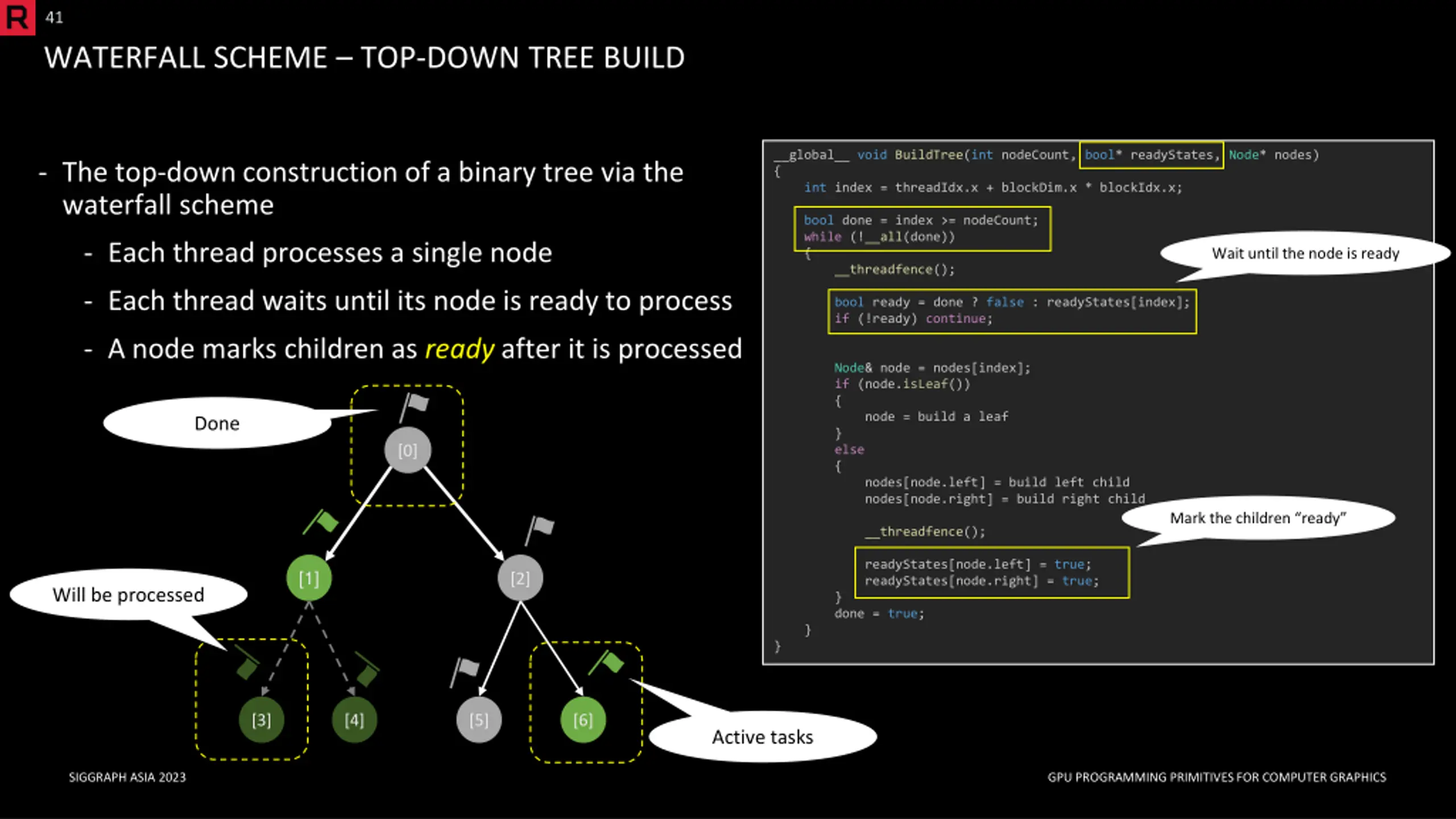Click "Wait until the node is ready" callout

pyautogui.click(x=1305, y=253)
